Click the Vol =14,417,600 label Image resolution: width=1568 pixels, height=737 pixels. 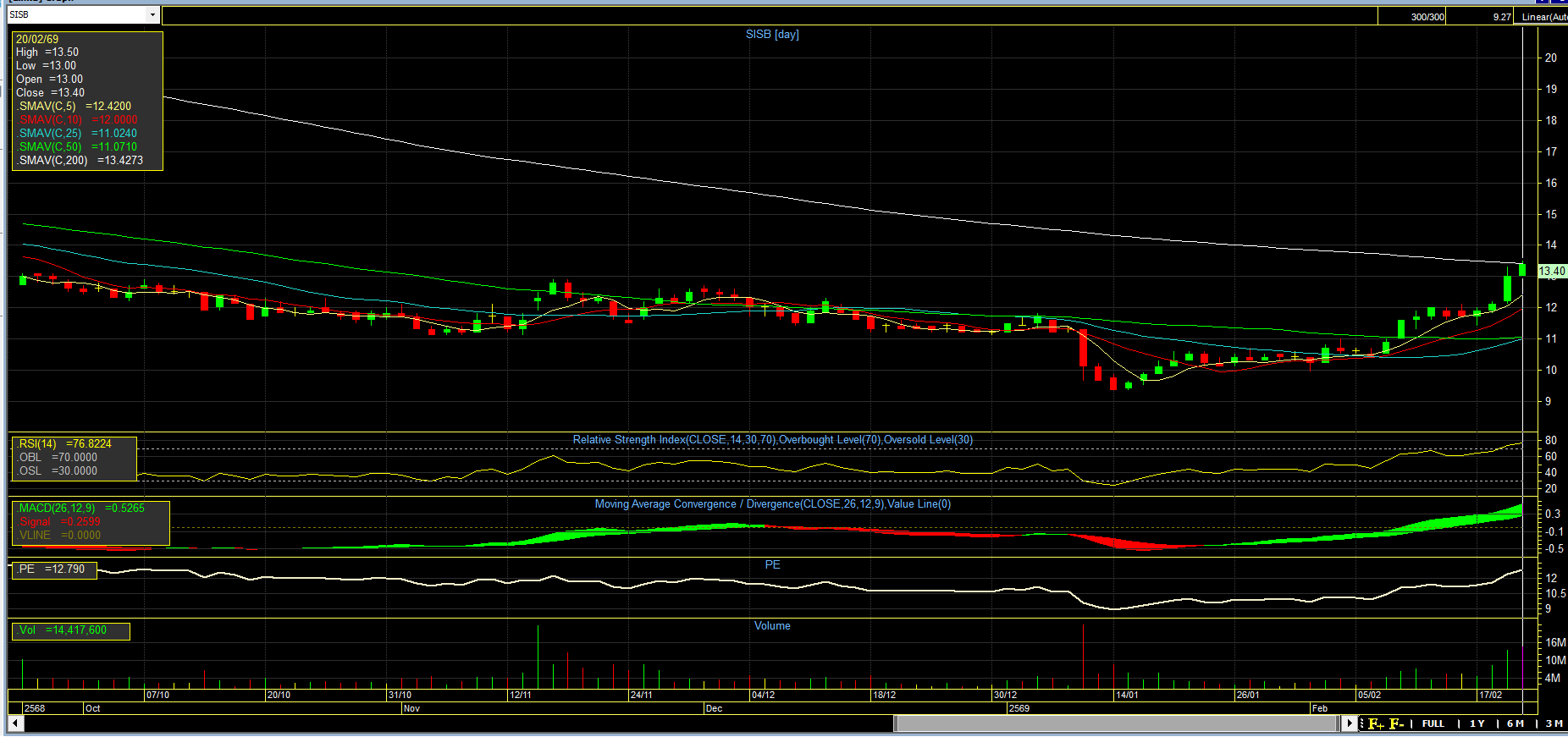point(62,630)
